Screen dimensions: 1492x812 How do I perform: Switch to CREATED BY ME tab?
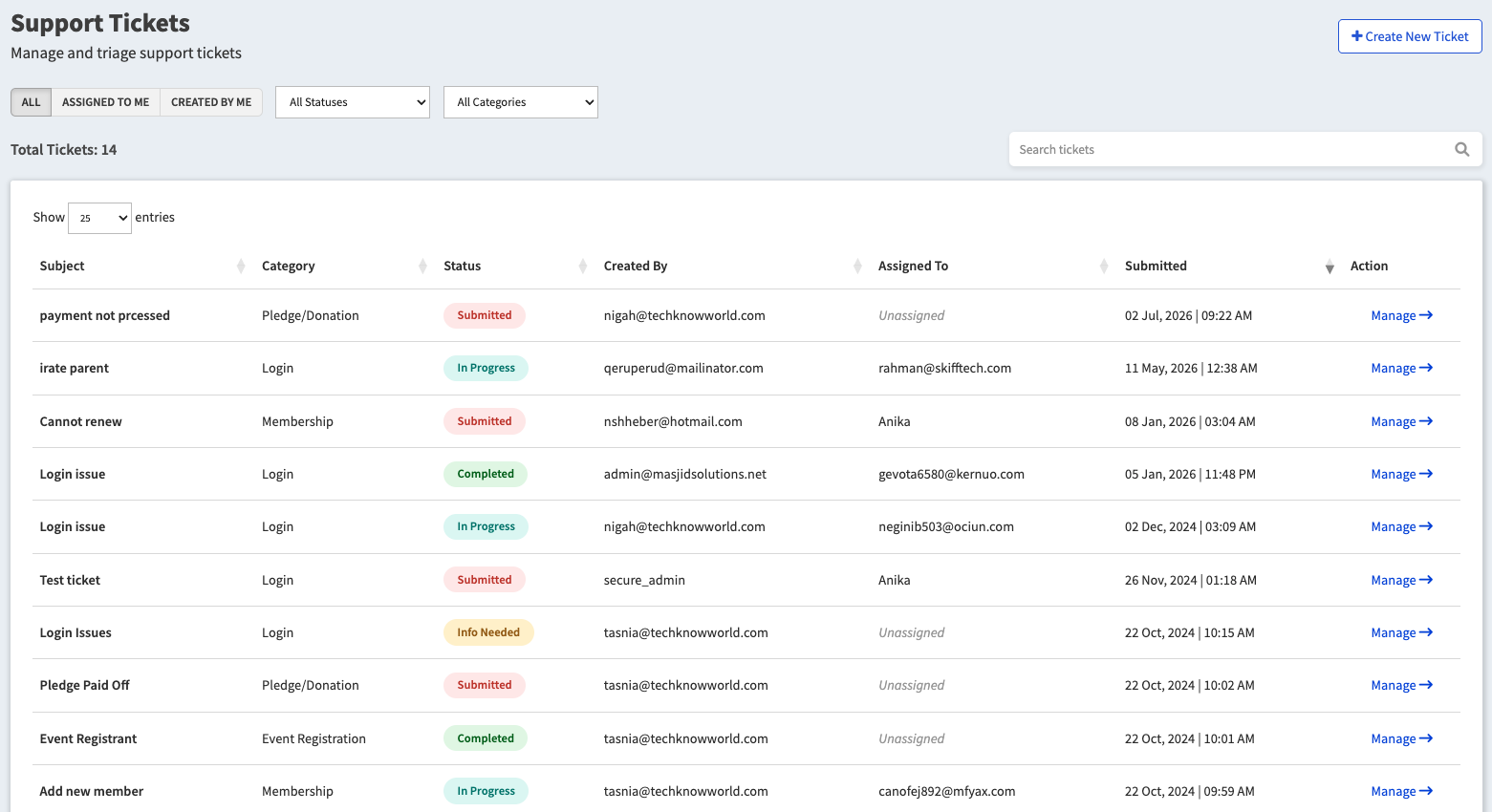211,102
